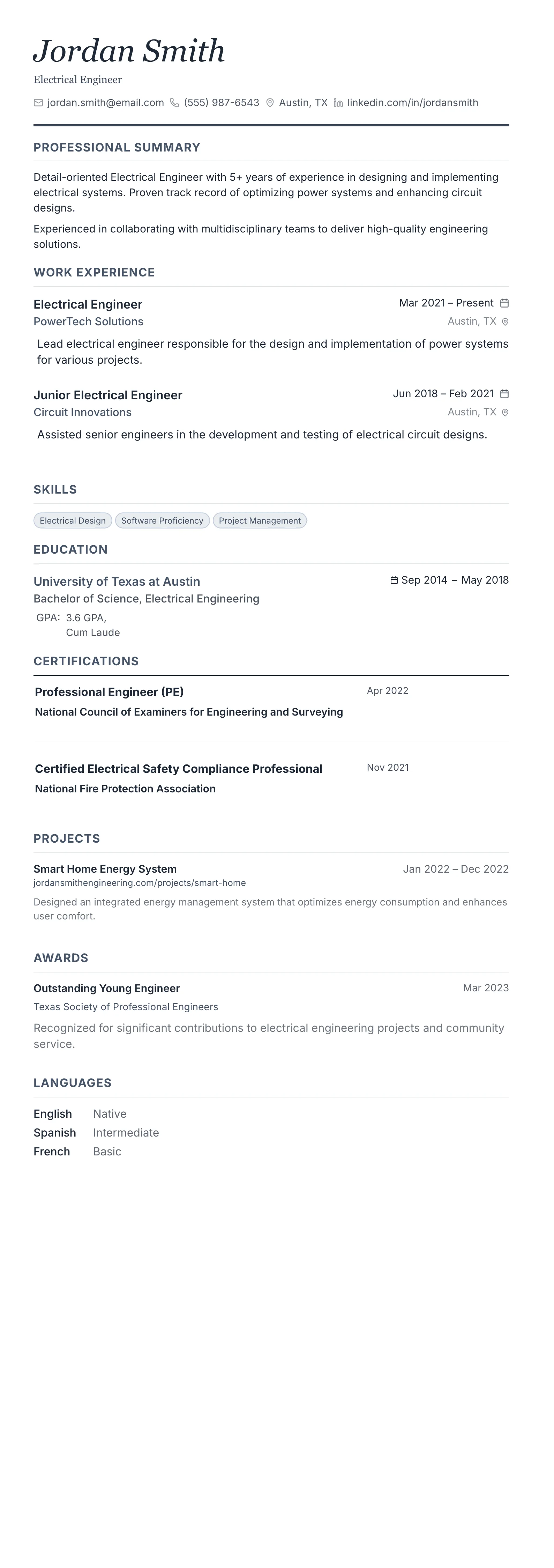Image resolution: width=554 pixels, height=1568 pixels.
Task: Click the Work Experience section heading
Action: [94, 272]
